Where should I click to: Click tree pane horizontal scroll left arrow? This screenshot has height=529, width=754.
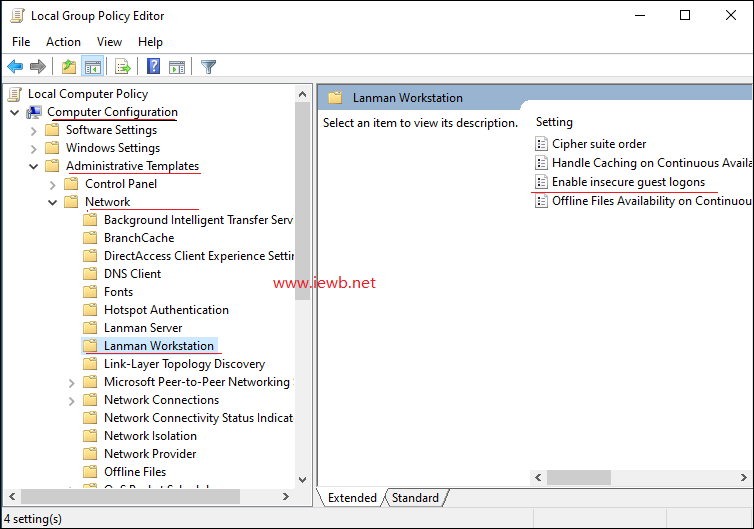point(12,497)
